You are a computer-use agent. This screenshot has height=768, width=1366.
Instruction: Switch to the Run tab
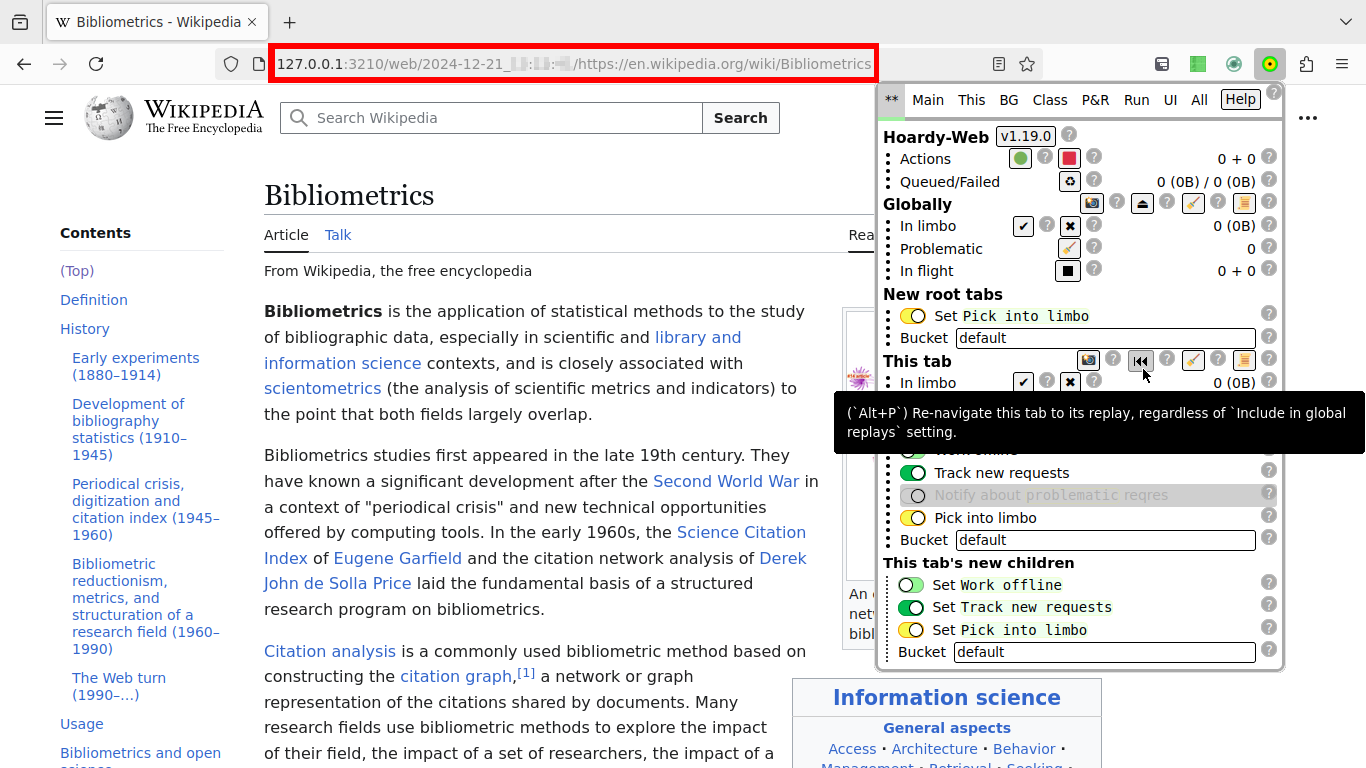[1136, 100]
